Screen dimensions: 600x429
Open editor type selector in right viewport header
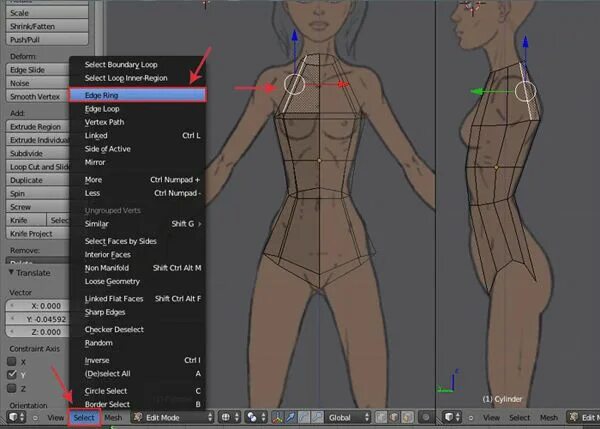click(452, 417)
